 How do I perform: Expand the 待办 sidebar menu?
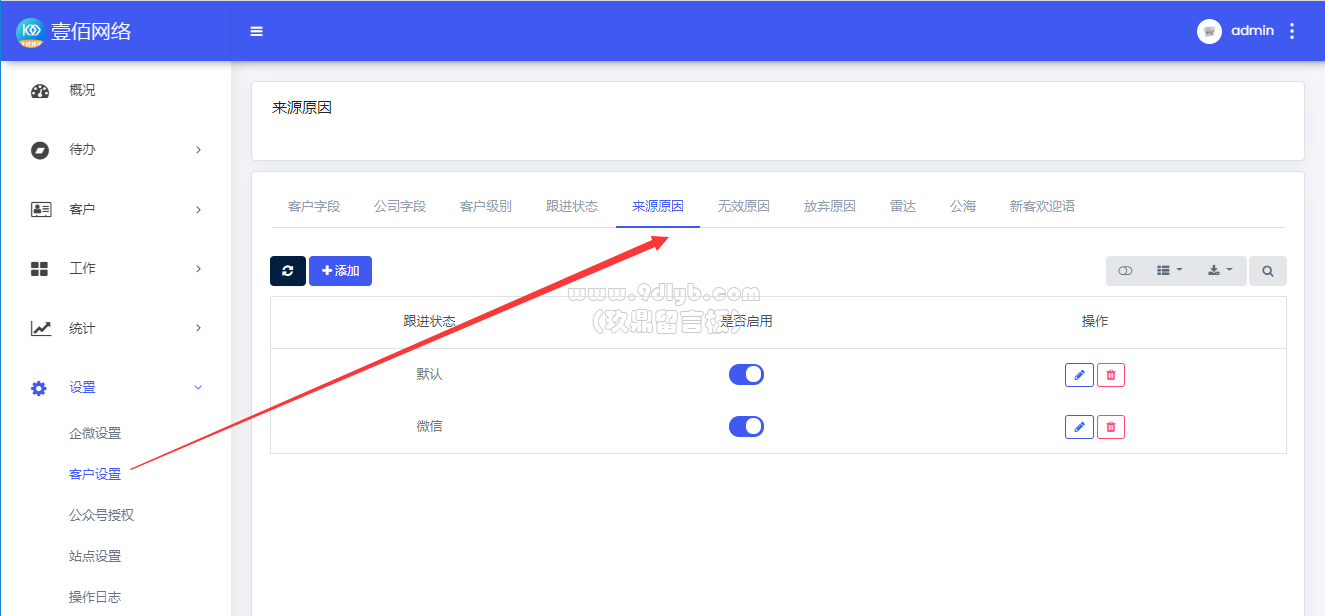pos(115,150)
